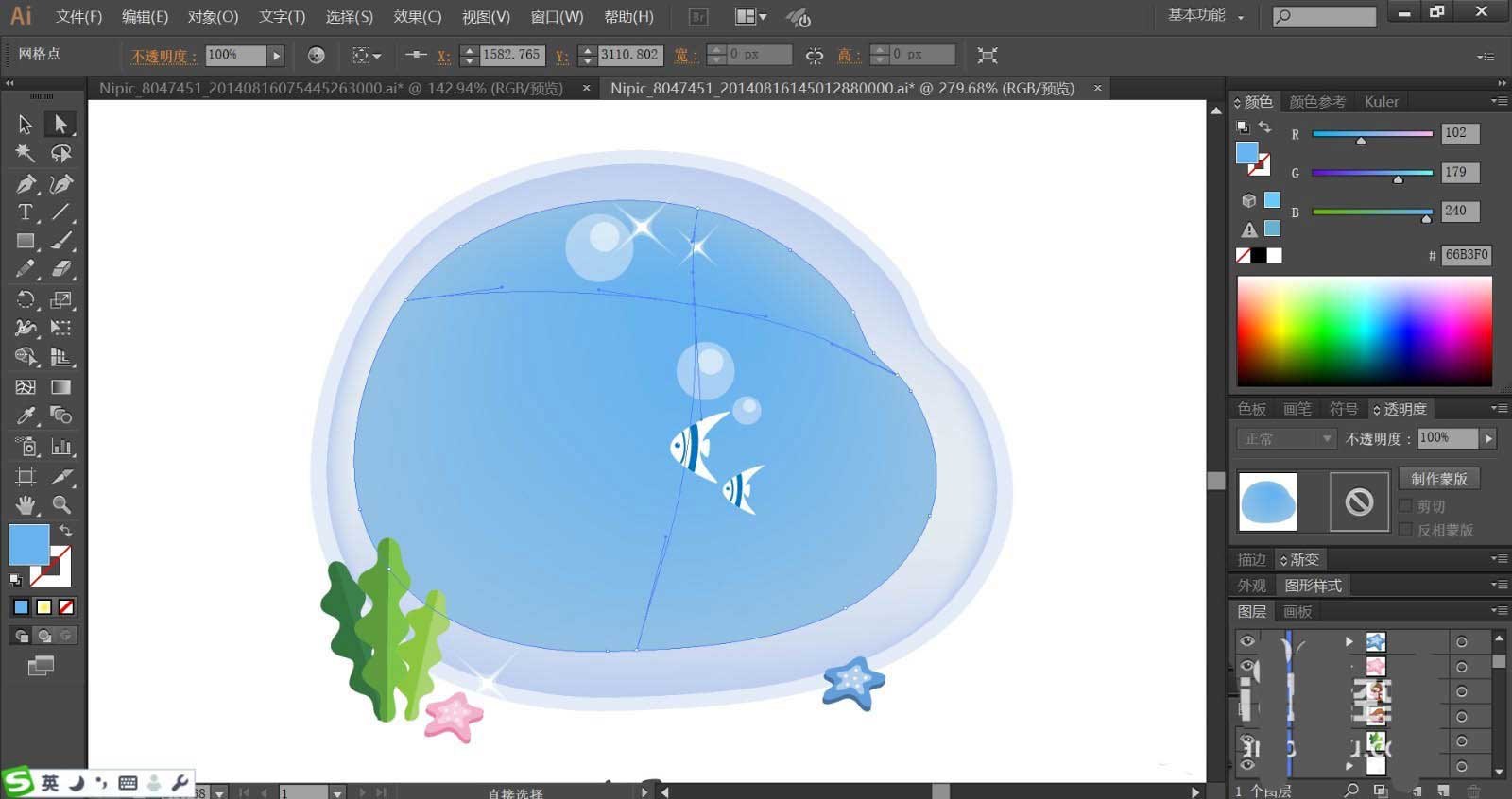This screenshot has height=799, width=1512.
Task: Enable Draw Behind mode
Action: [43, 636]
